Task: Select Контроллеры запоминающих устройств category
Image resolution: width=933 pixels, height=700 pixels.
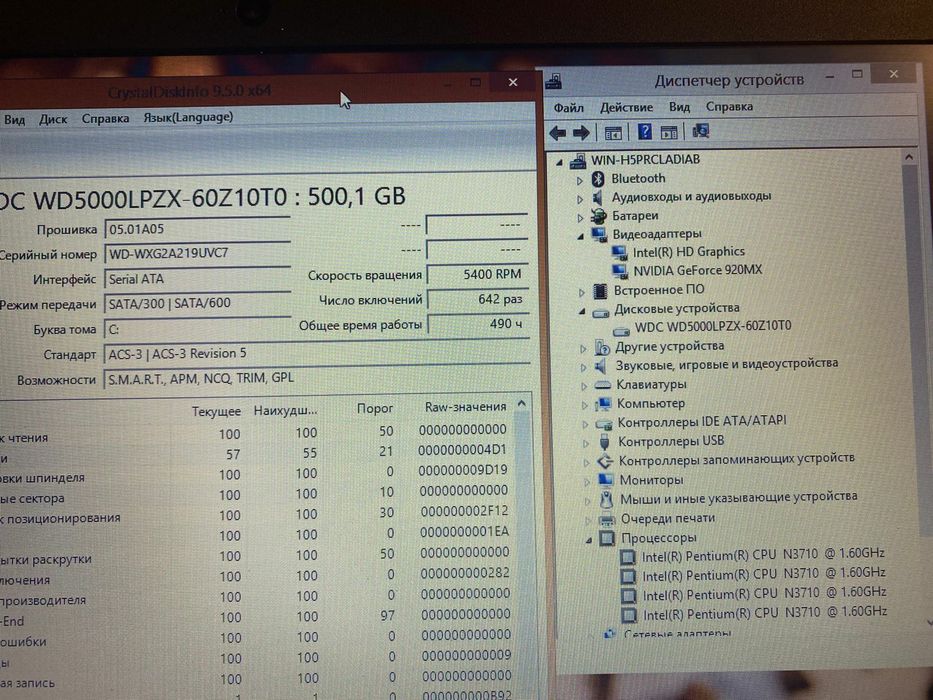Action: pyautogui.click(x=737, y=460)
